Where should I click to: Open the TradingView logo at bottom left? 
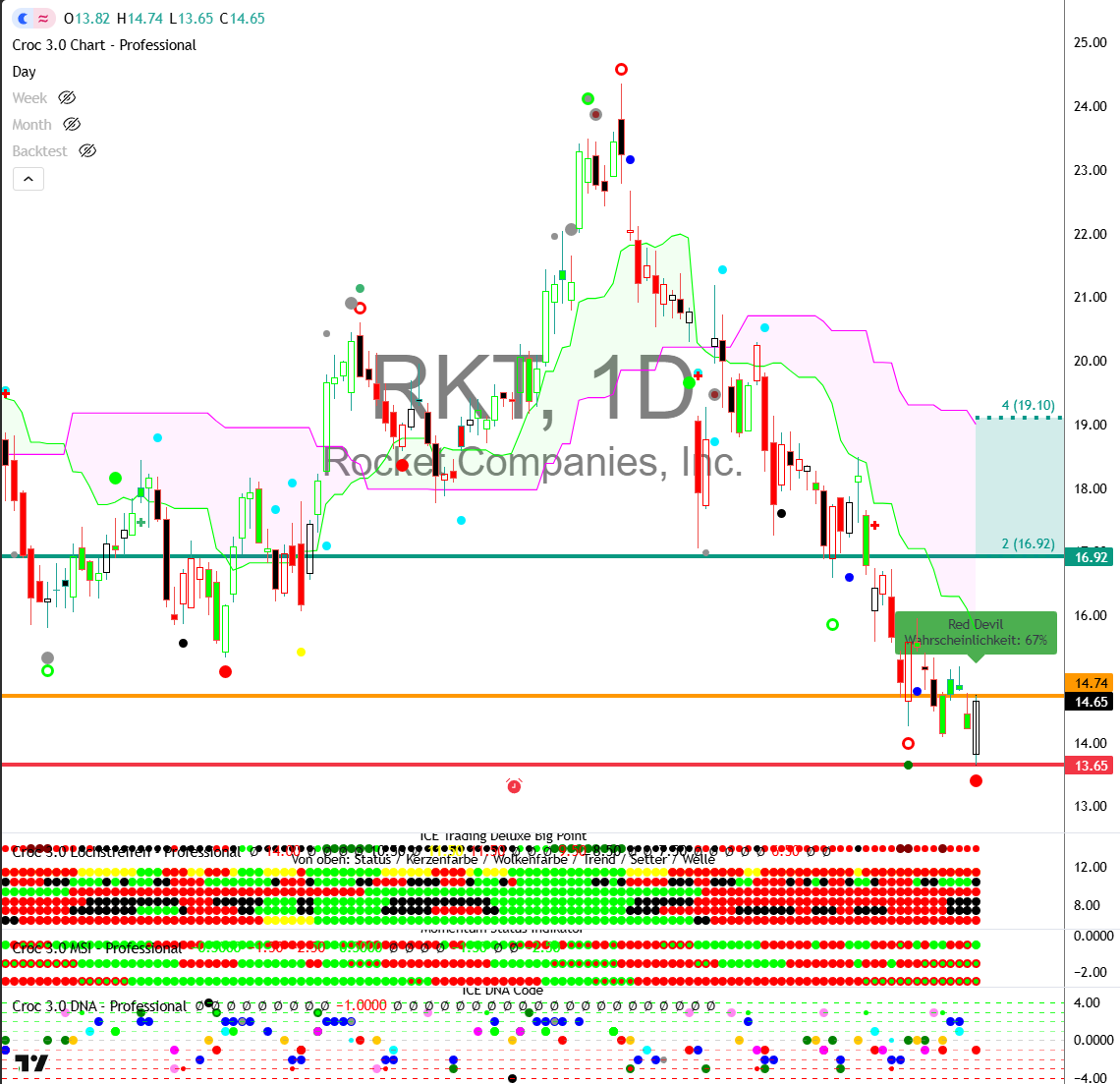(x=31, y=1062)
